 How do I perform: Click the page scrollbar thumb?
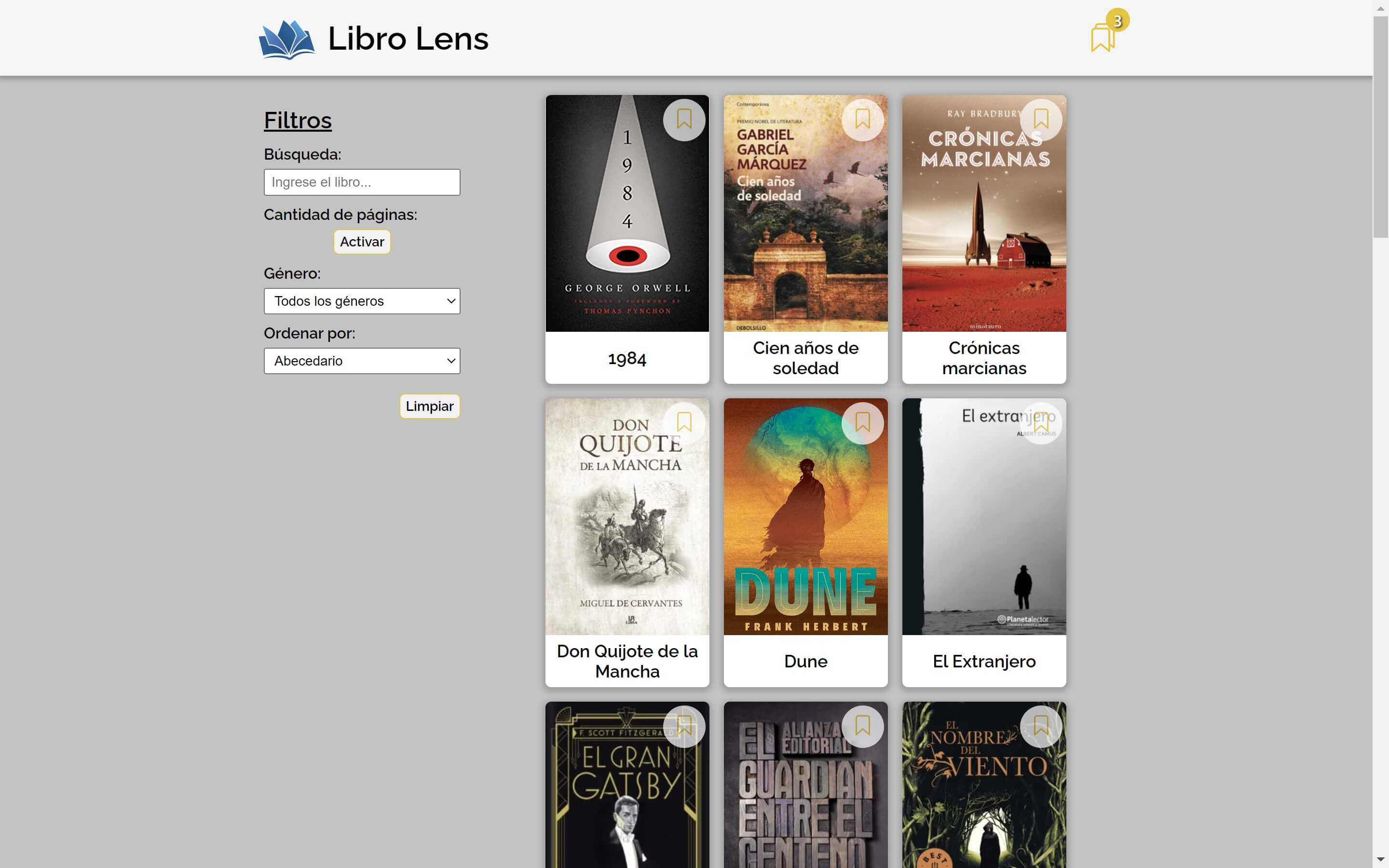[x=1380, y=126]
